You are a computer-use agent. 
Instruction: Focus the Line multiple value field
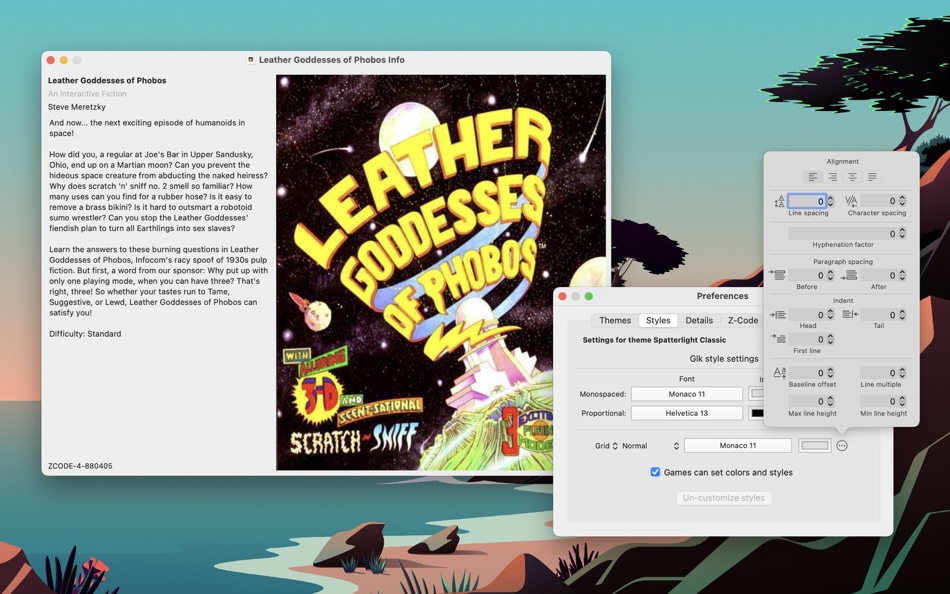(879, 373)
